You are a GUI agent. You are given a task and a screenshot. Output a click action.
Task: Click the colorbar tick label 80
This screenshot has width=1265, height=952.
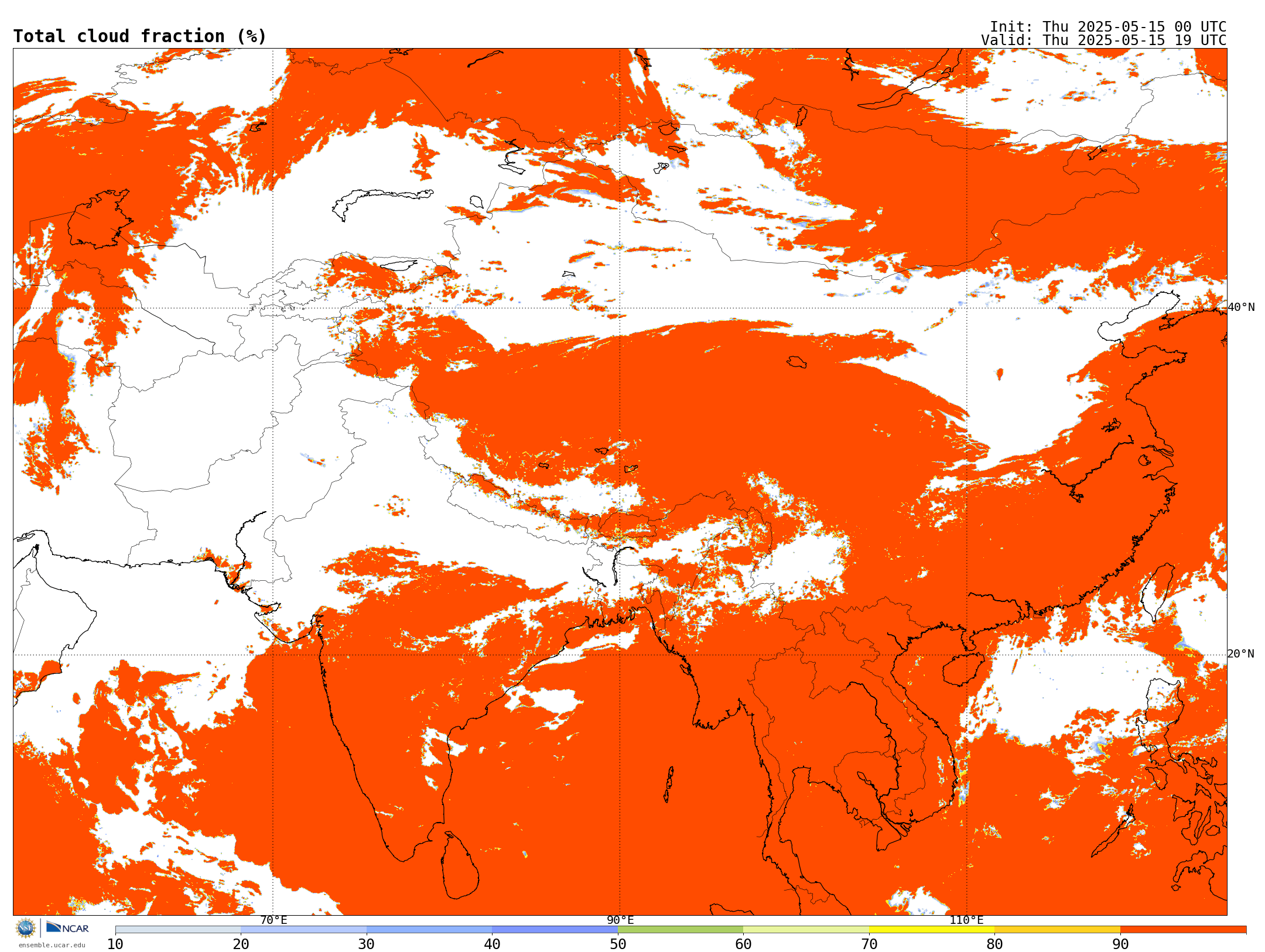click(x=994, y=944)
